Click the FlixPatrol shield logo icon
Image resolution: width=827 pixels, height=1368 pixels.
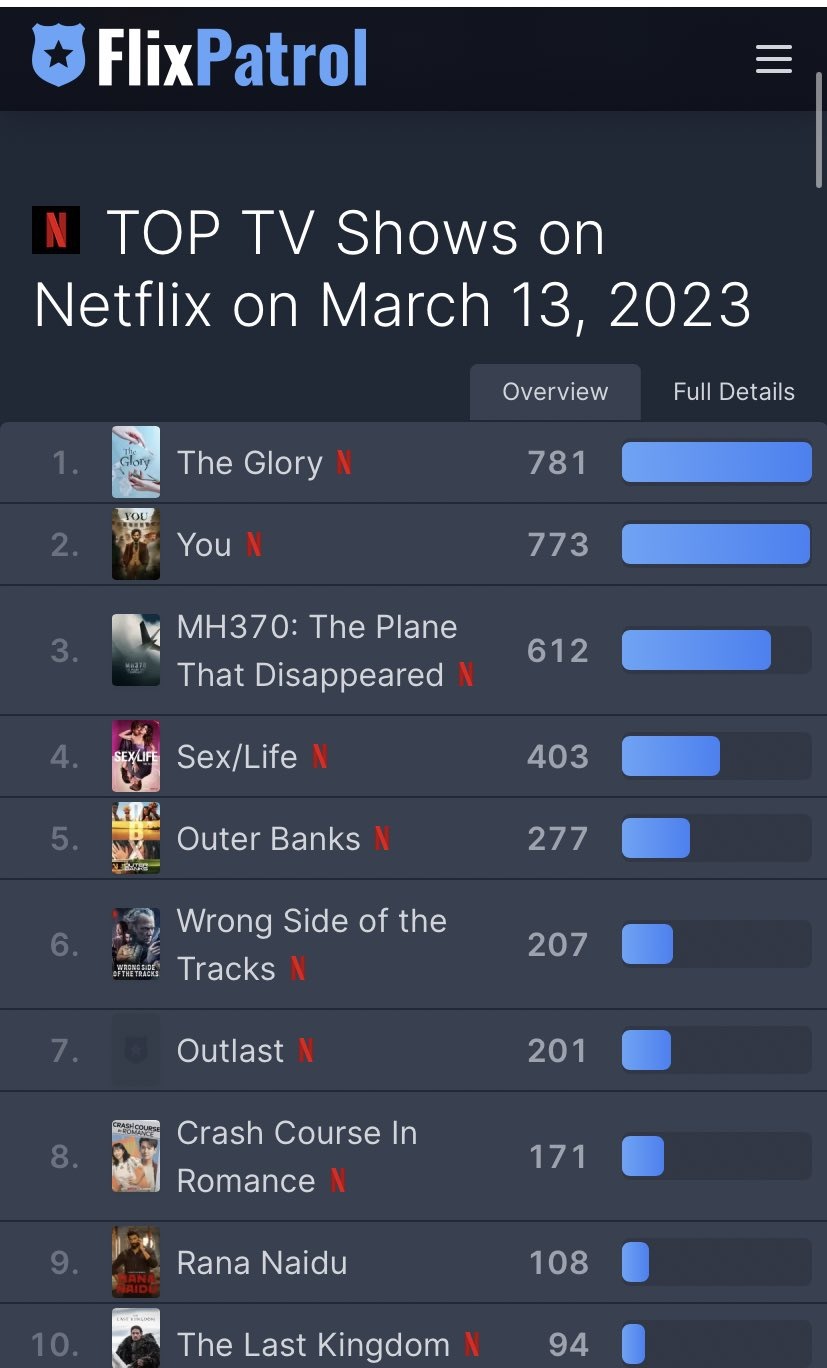click(x=58, y=55)
